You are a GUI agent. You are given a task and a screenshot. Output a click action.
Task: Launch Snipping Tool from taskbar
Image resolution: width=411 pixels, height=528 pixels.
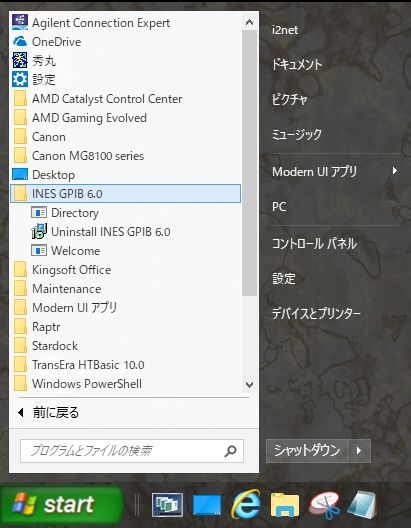[325, 505]
